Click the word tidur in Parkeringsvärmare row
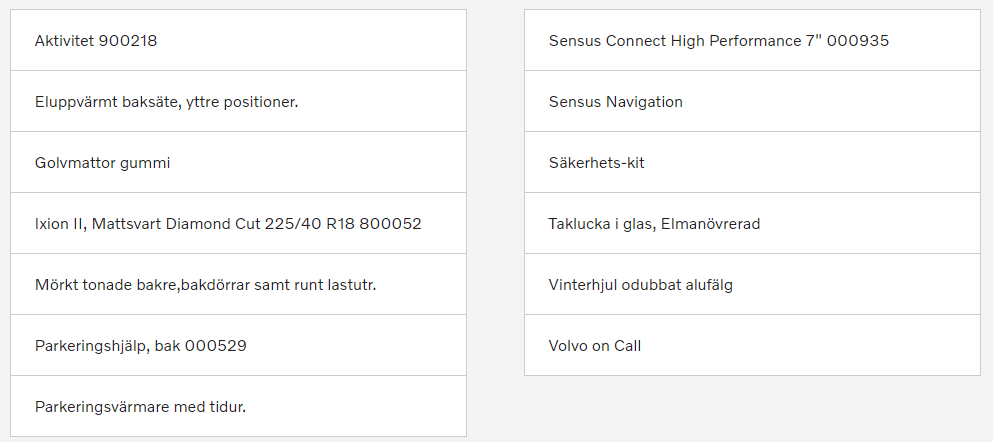The height and width of the screenshot is (442, 993). 227,407
